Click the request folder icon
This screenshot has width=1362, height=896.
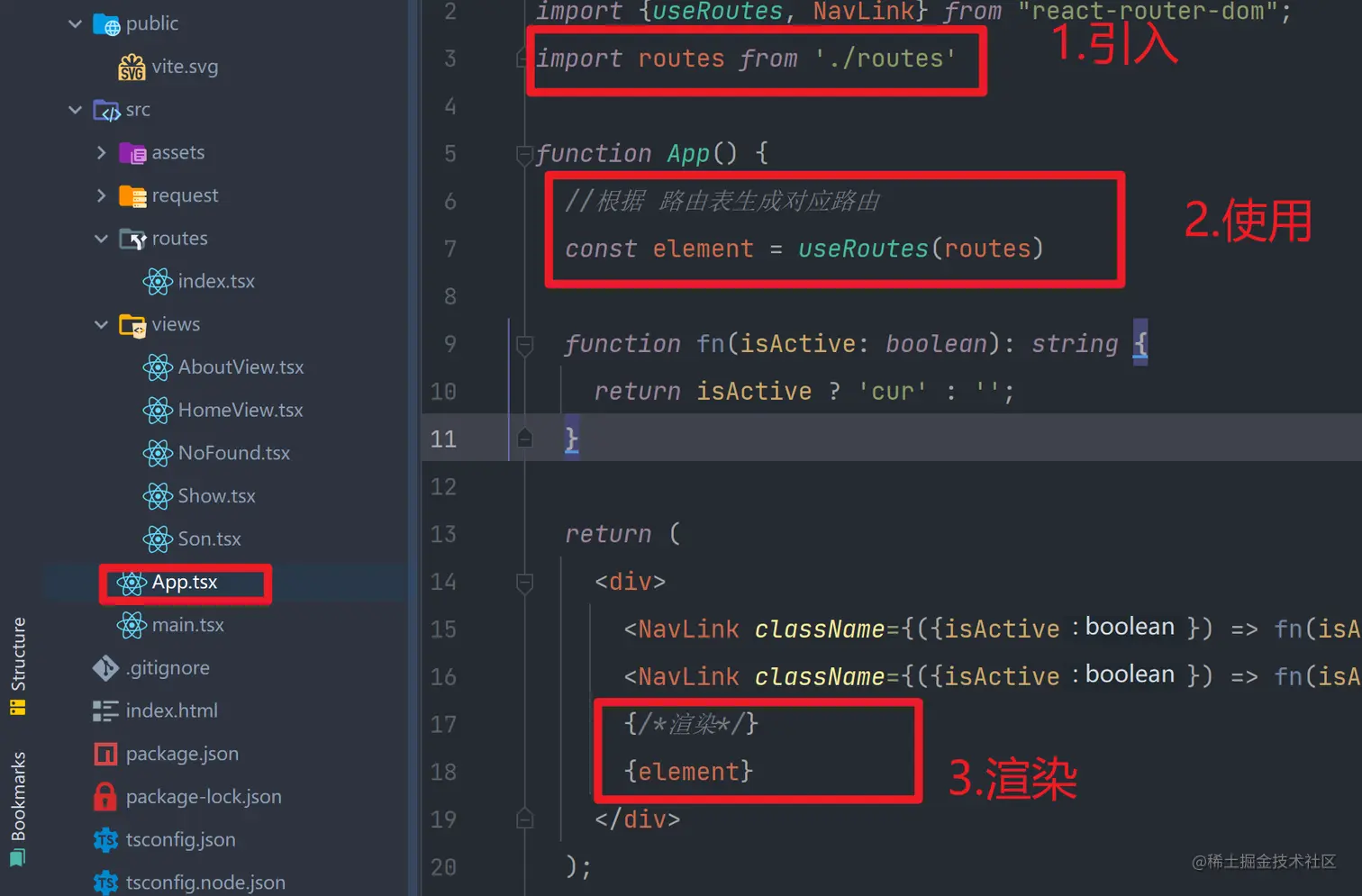click(132, 196)
